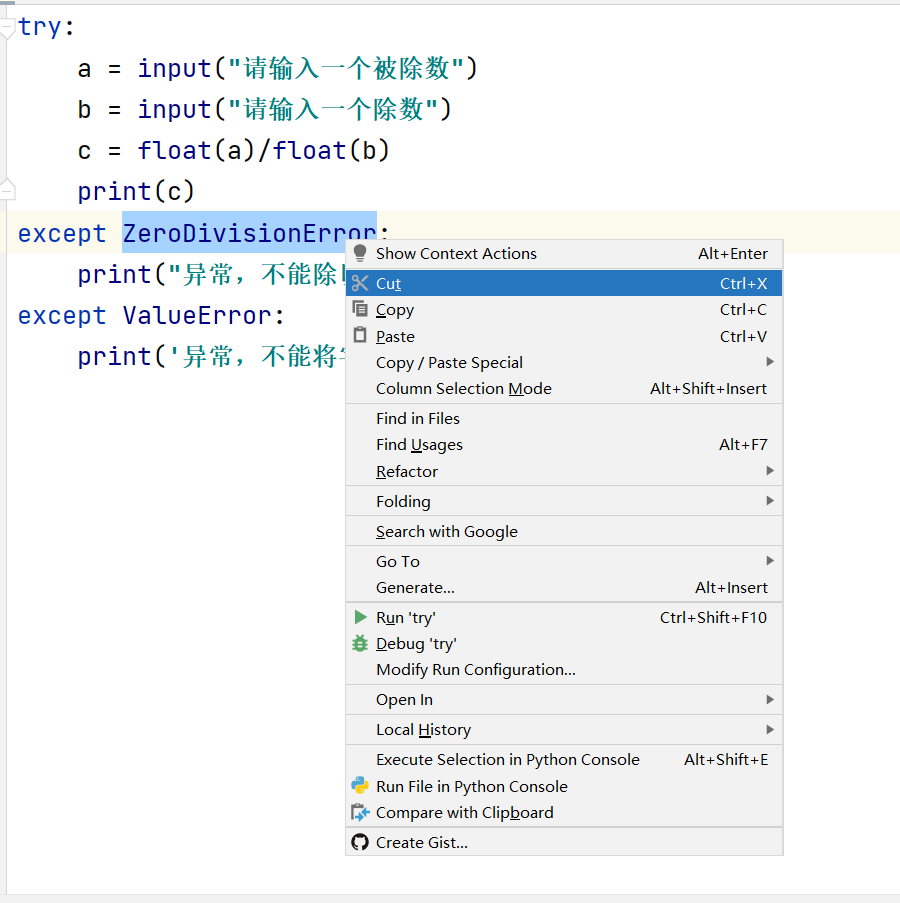Click the Alt+Shift+E shortcut label
This screenshot has height=903, width=900.
[726, 760]
